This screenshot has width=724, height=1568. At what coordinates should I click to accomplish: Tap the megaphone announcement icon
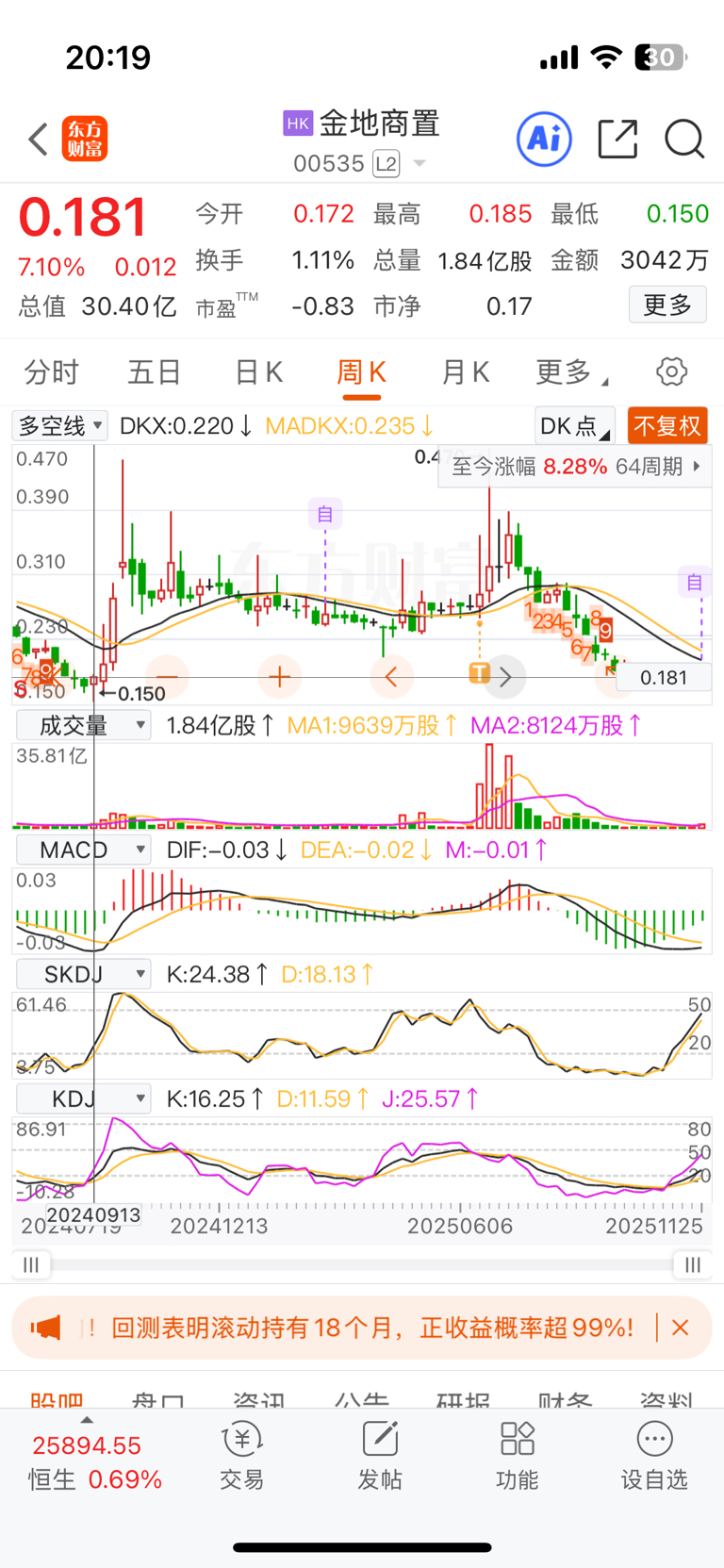pyautogui.click(x=45, y=1329)
